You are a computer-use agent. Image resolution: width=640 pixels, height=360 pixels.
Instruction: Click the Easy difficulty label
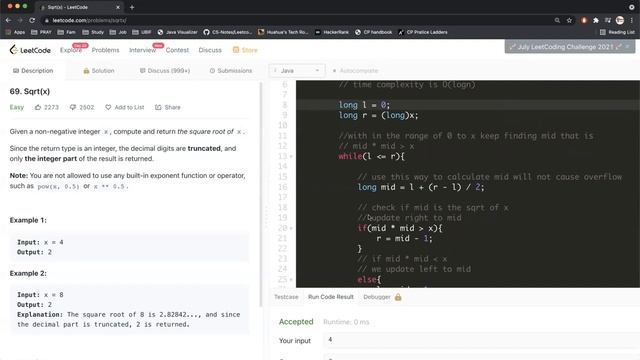[x=17, y=107]
